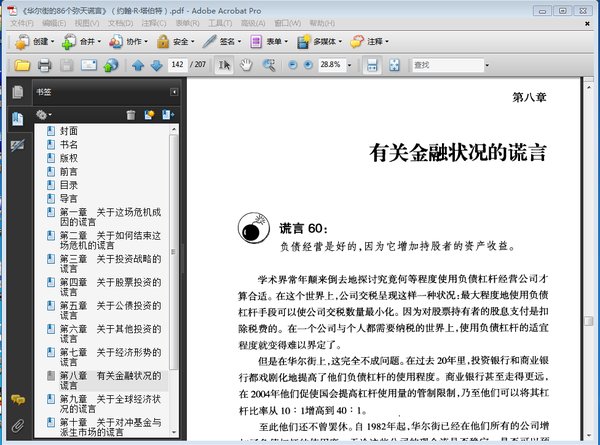Click the Save disk icon
The height and width of the screenshot is (445, 600).
[x=66, y=65]
